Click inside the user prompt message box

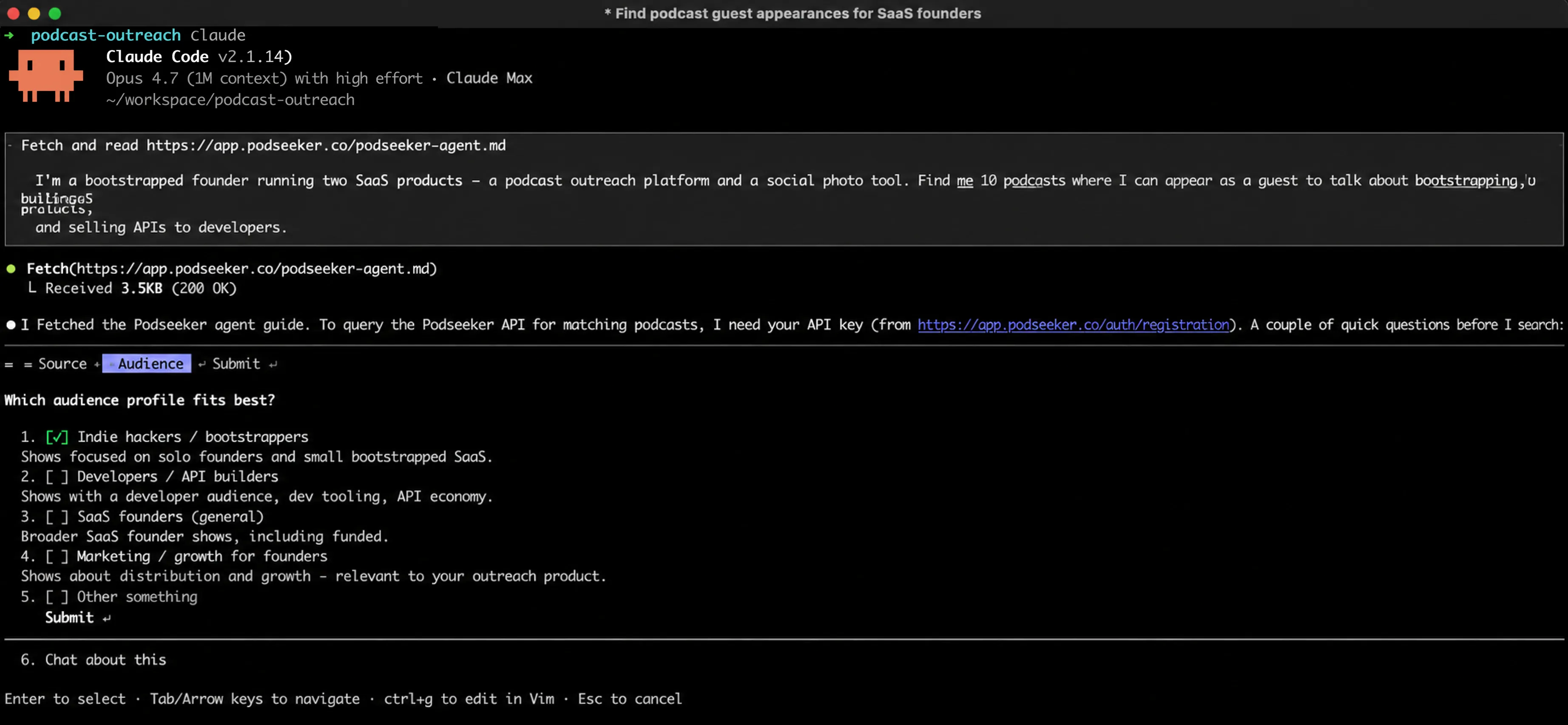[784, 189]
